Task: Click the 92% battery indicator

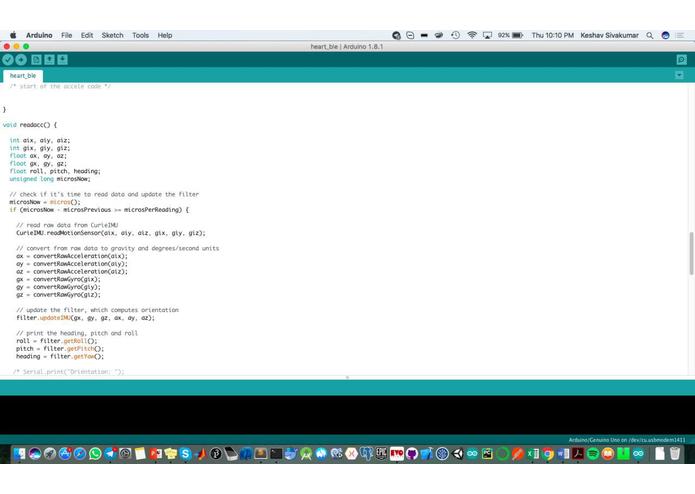Action: [x=510, y=35]
